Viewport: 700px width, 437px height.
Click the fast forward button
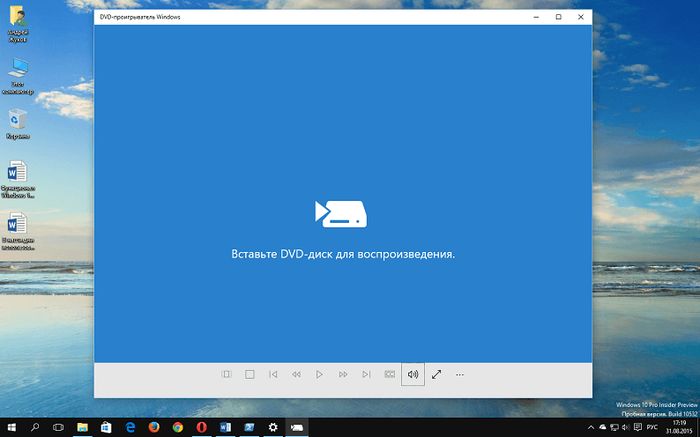coord(343,374)
